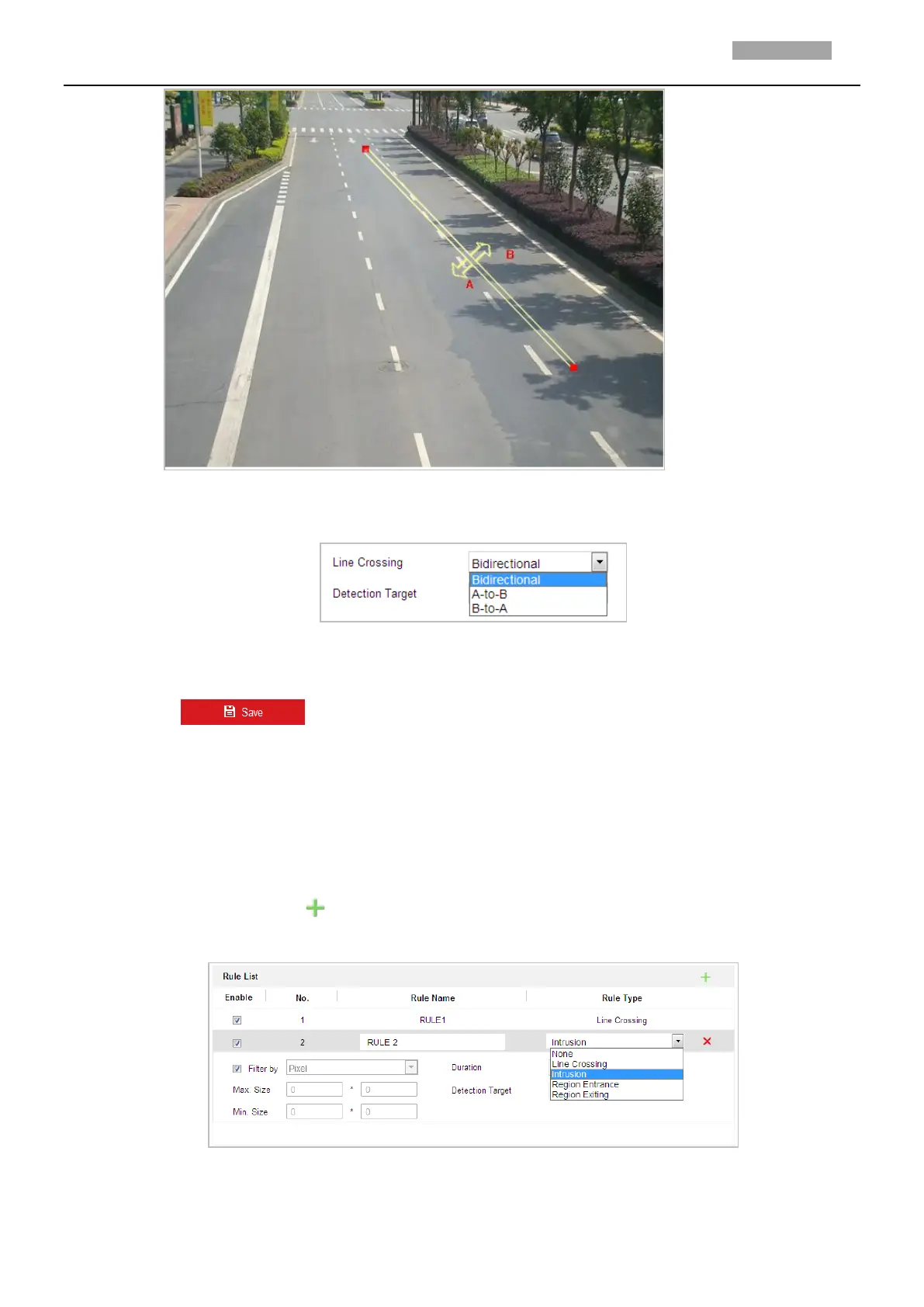Screen dimensions: 924x1307
Task: Click the red Save button
Action: (x=243, y=712)
